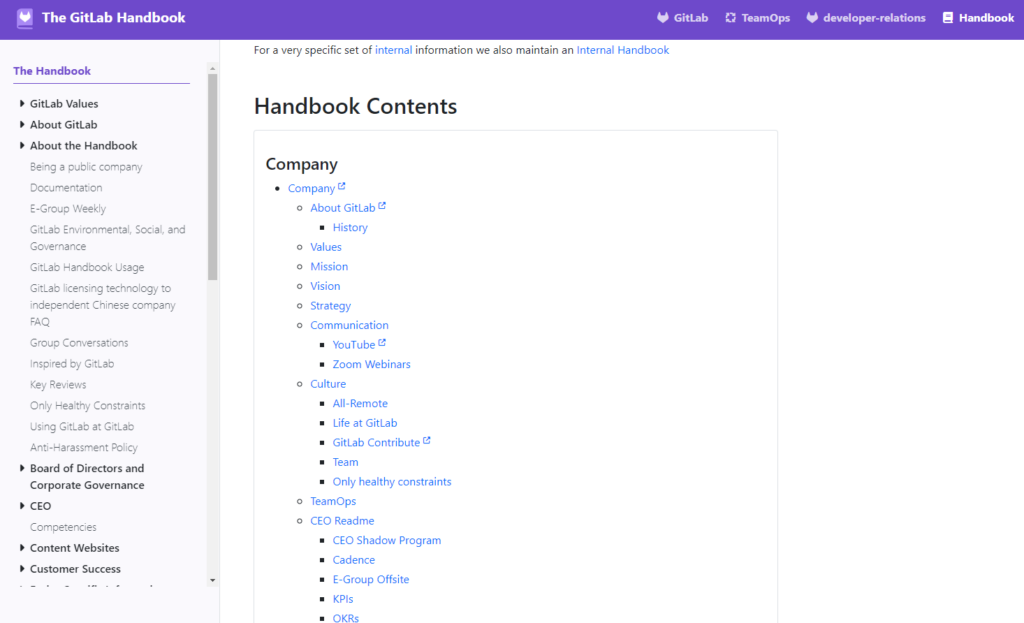The height and width of the screenshot is (623, 1024).
Task: Select Inspired by GitLab in sidebar
Action: (x=72, y=364)
